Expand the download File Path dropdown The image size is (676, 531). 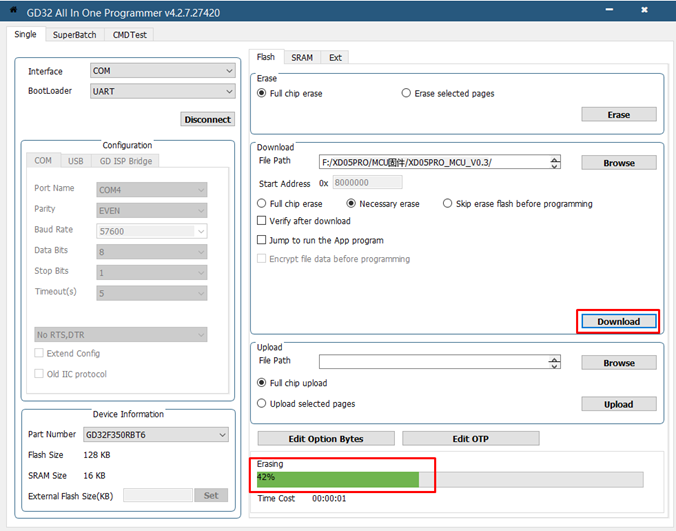coord(555,162)
